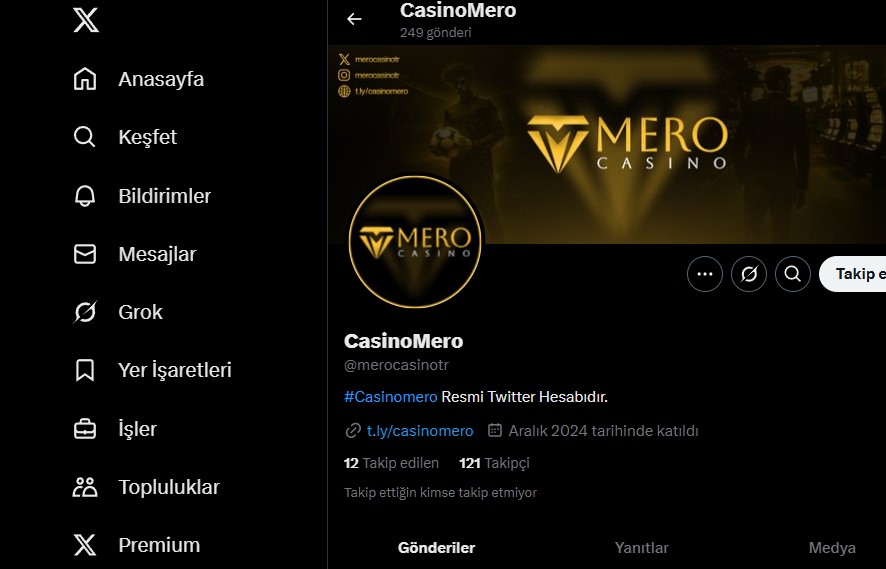Open Keşfet search icon in sidebar
The image size is (886, 569).
(x=85, y=137)
